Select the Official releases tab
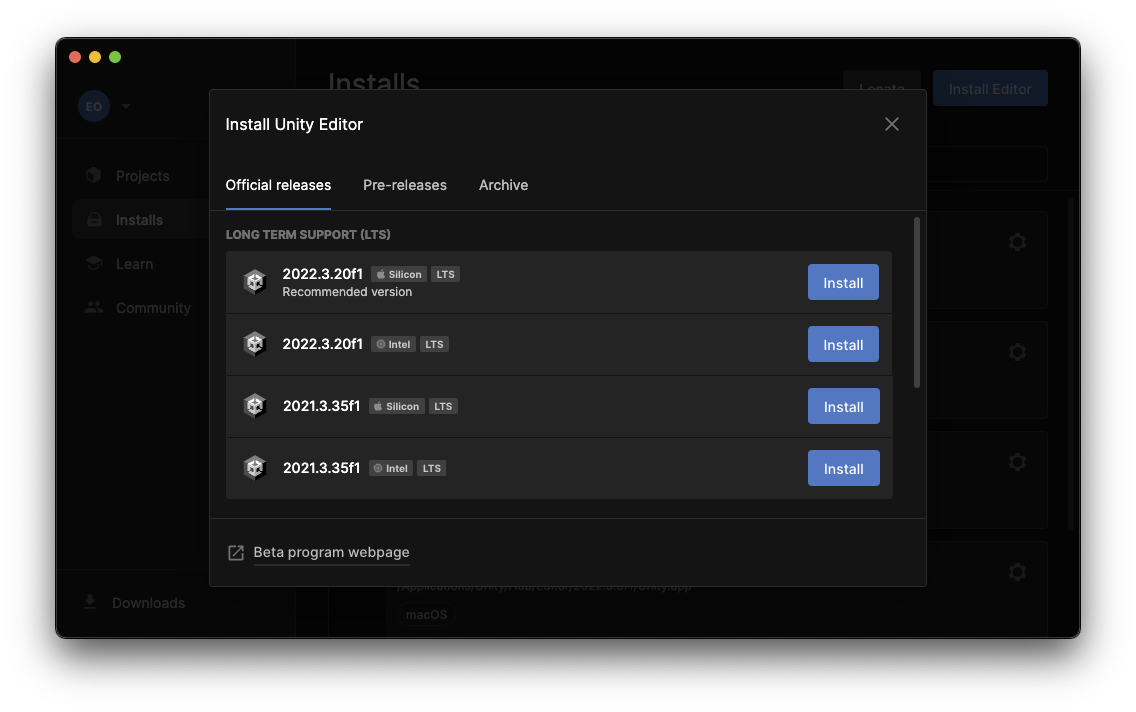Screen dimensions: 1136x712 [278, 185]
